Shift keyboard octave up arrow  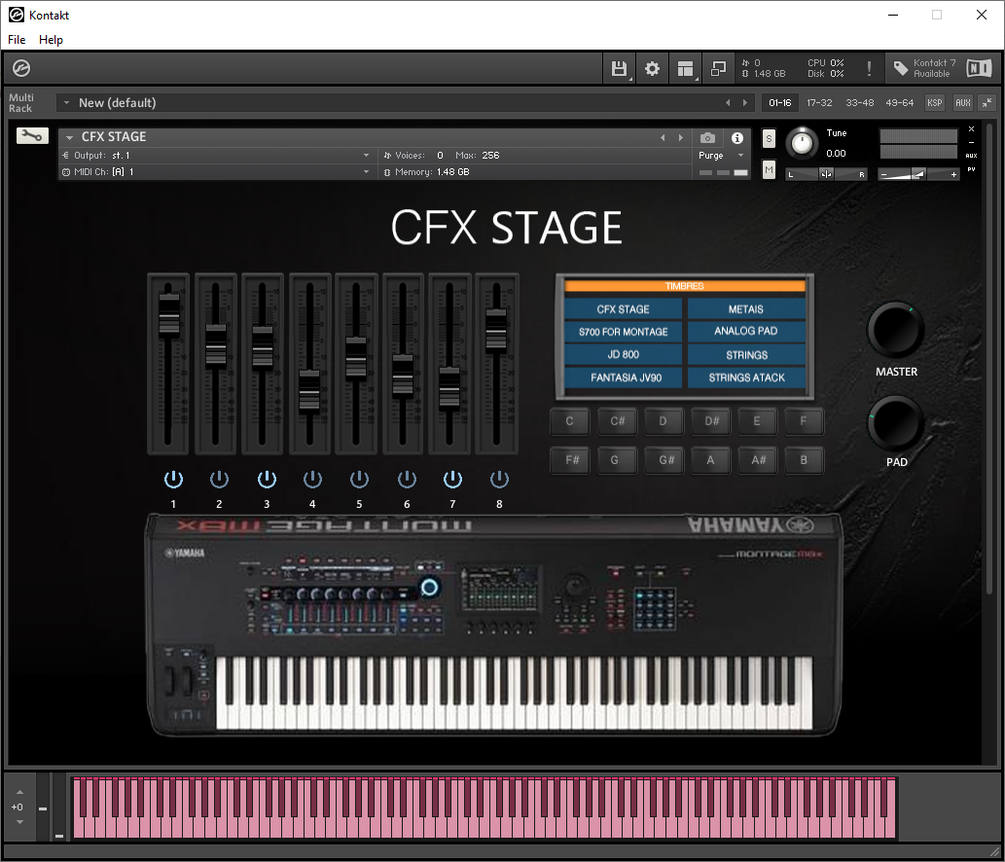(x=20, y=792)
